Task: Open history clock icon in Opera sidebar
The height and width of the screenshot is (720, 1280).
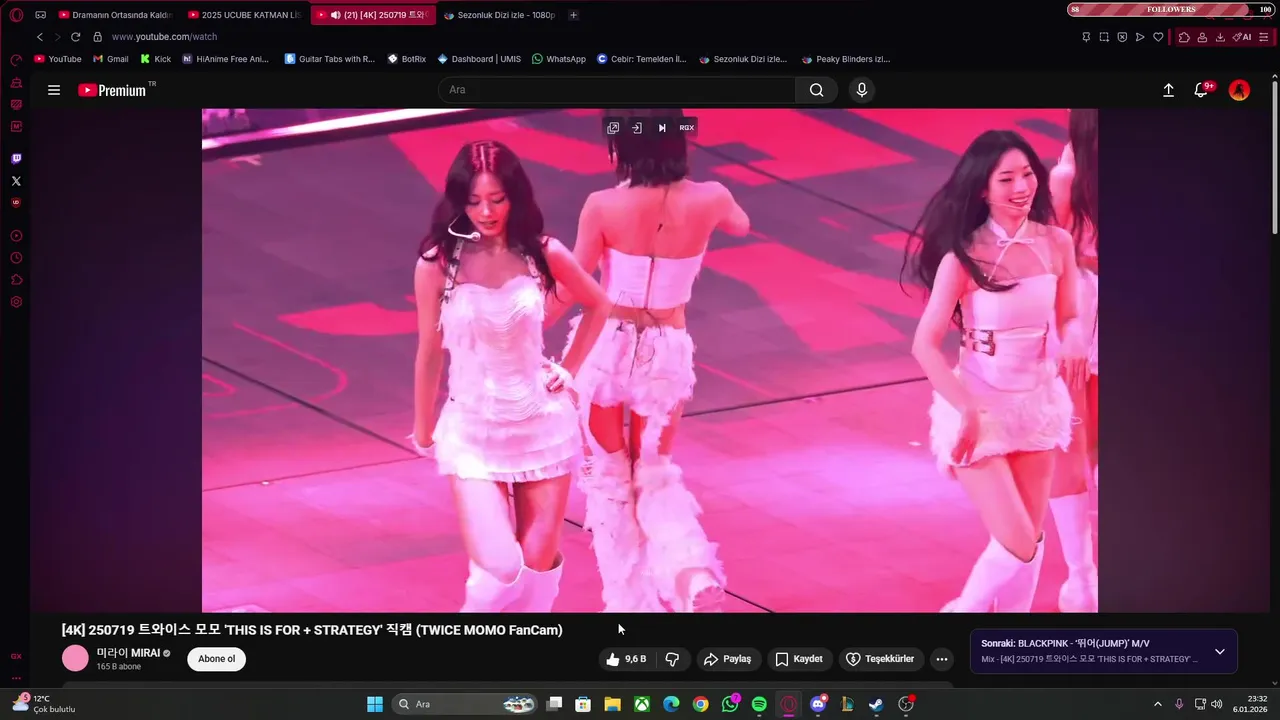Action: click(16, 258)
